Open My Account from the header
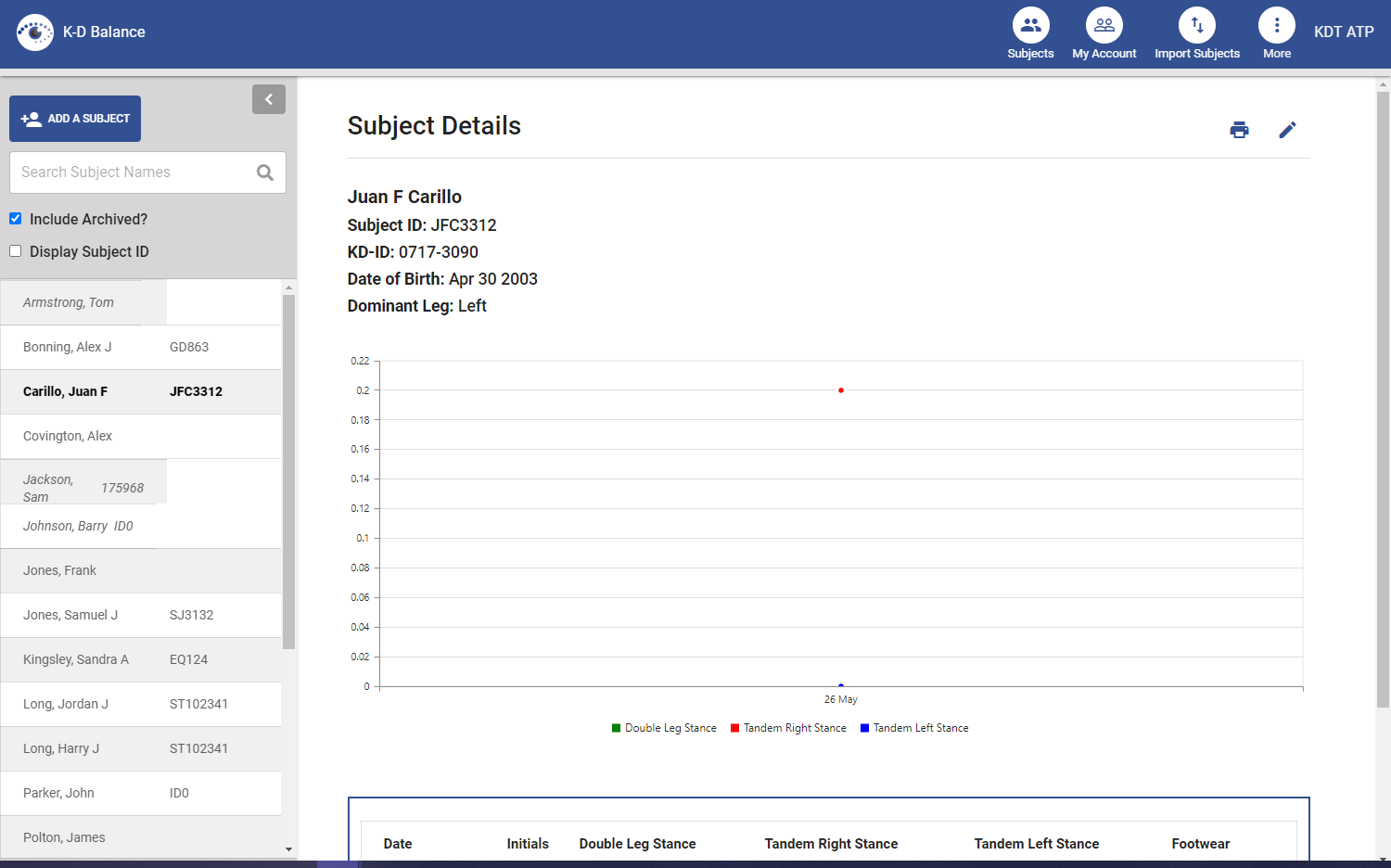The height and width of the screenshot is (868, 1391). tap(1104, 26)
